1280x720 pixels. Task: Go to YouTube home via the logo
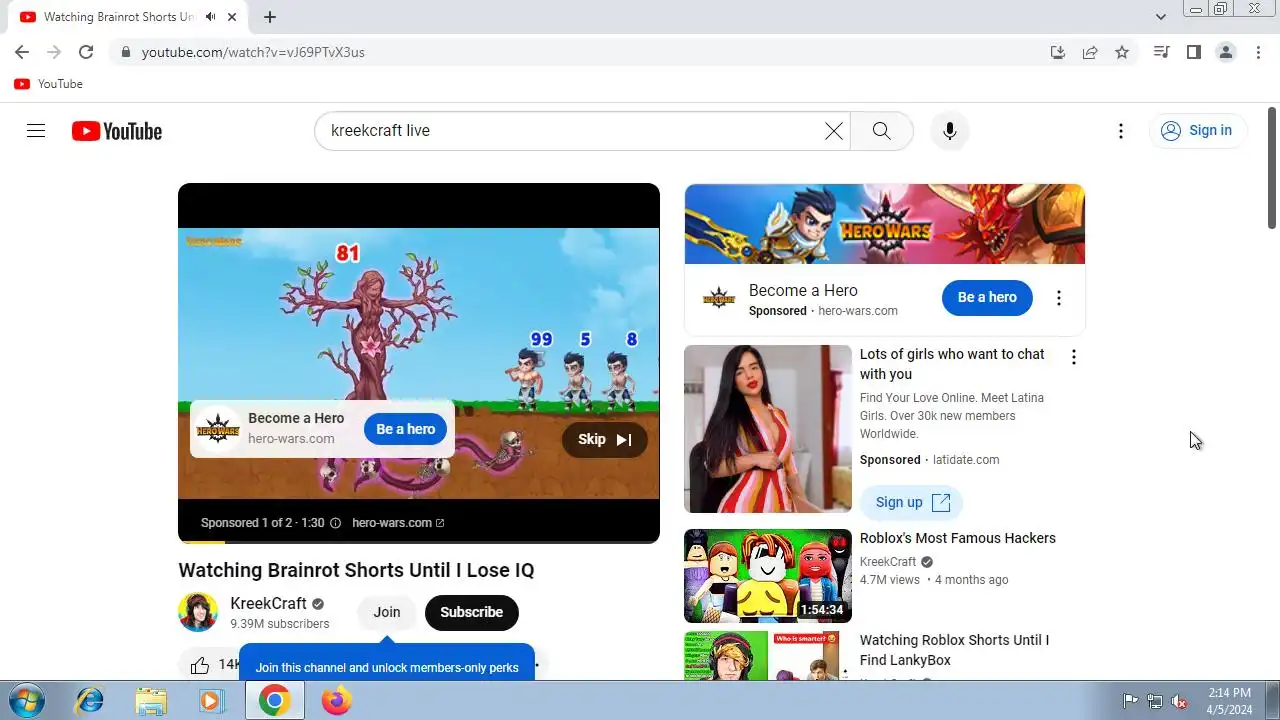(117, 131)
